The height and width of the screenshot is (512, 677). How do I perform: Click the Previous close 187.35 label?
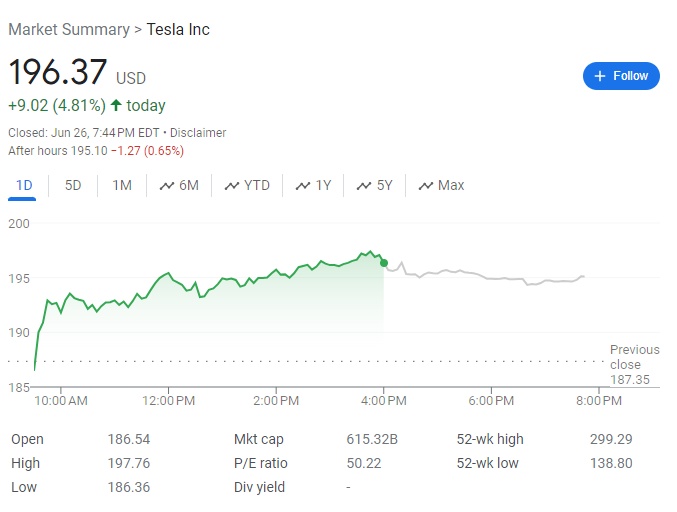point(634,365)
